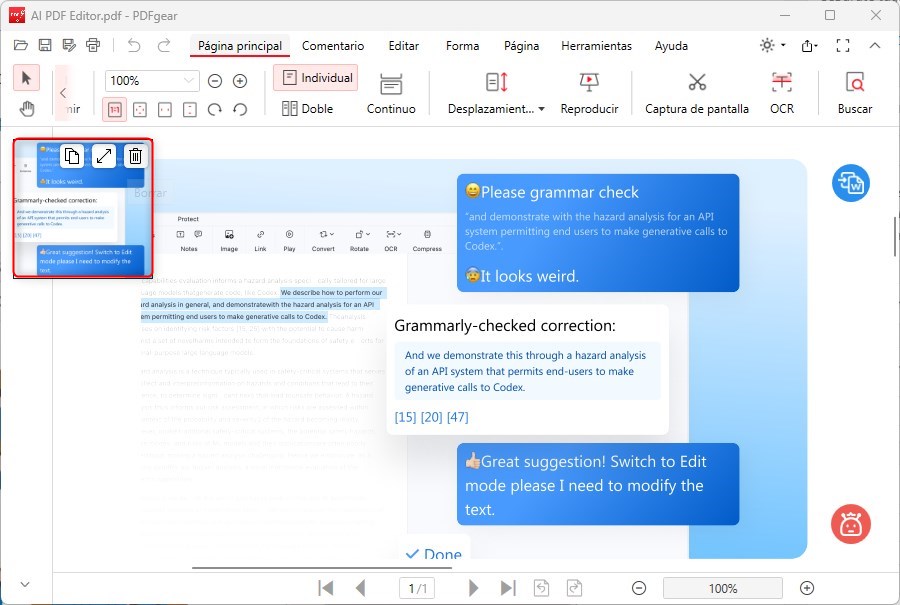Open the Herramientas menu
The image size is (900, 605).
596,46
